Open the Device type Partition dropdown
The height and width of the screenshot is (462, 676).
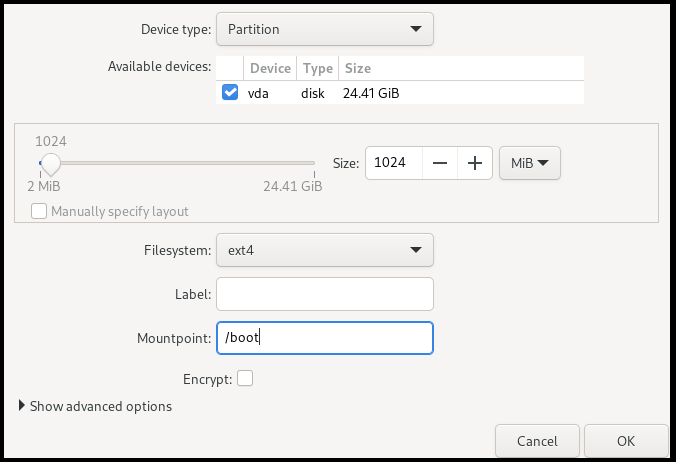[325, 29]
